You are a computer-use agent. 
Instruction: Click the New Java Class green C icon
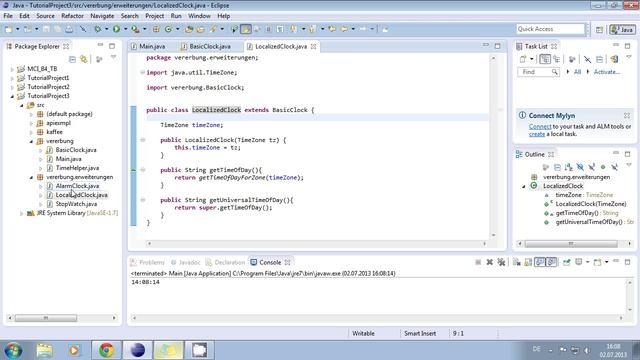pos(168,29)
